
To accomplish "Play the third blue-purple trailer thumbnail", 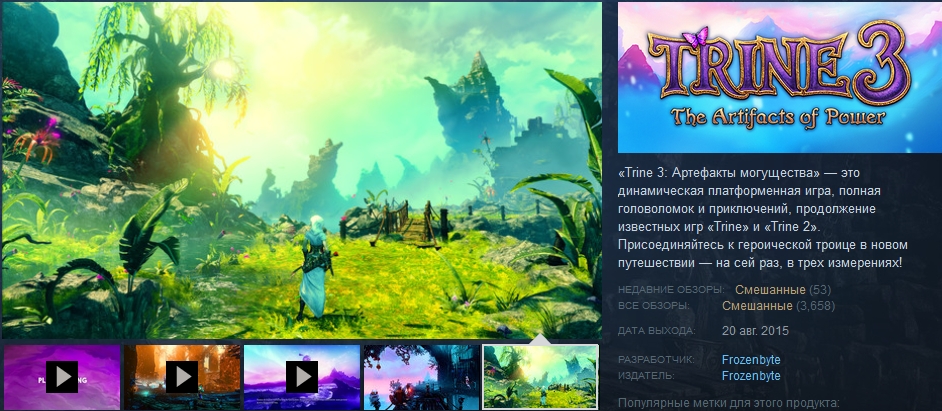I will click(302, 377).
